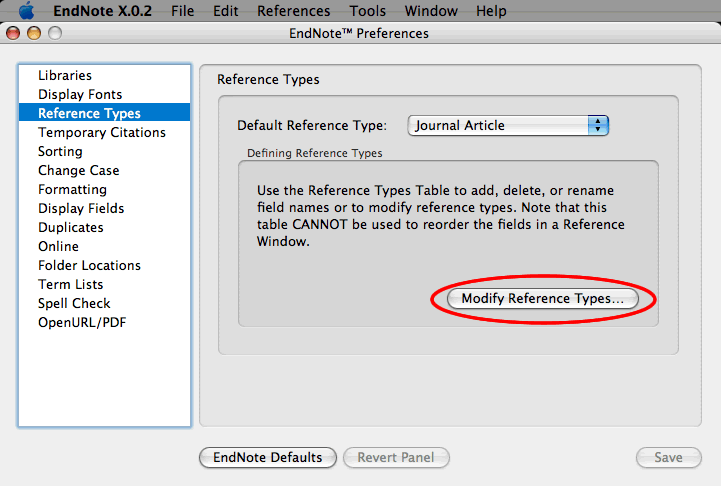Select Spell Check preferences

point(104,303)
